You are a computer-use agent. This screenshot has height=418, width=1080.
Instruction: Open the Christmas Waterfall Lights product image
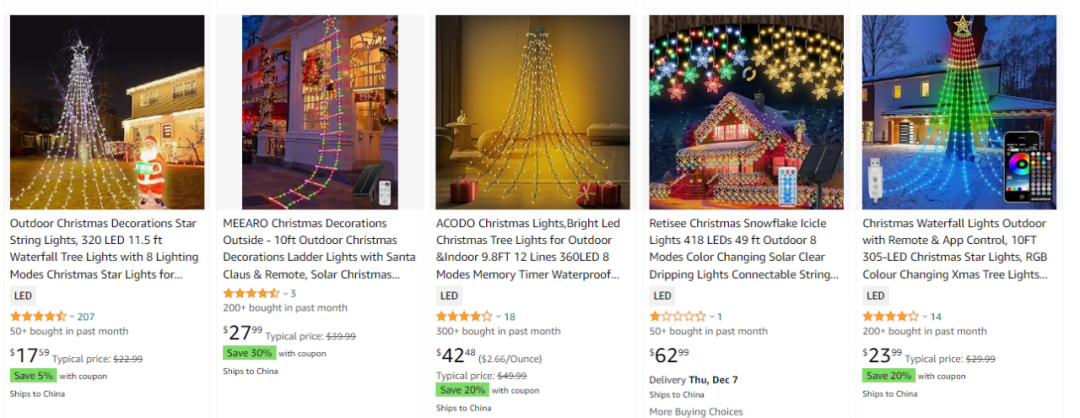tap(959, 112)
